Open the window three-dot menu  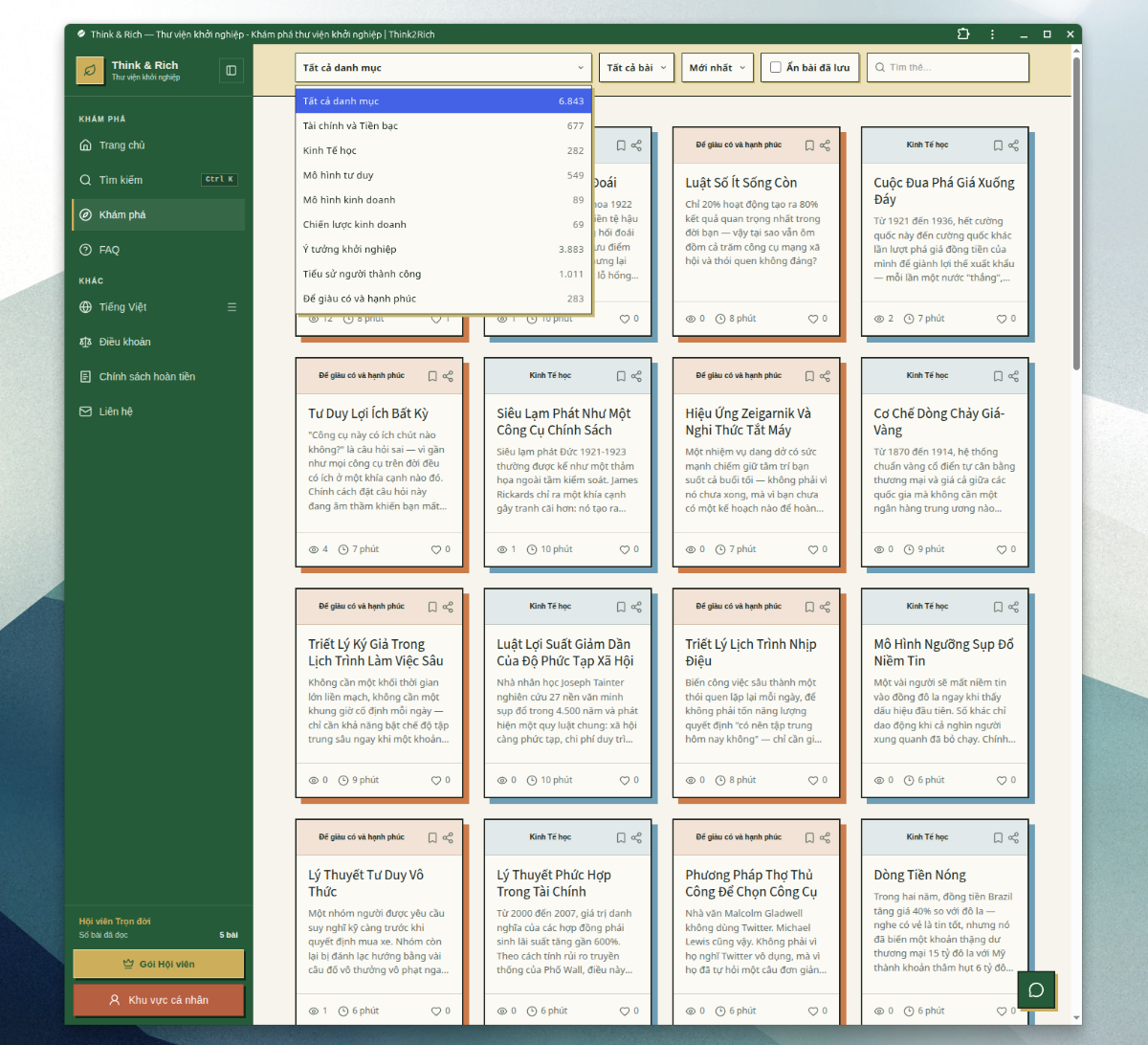[x=991, y=33]
